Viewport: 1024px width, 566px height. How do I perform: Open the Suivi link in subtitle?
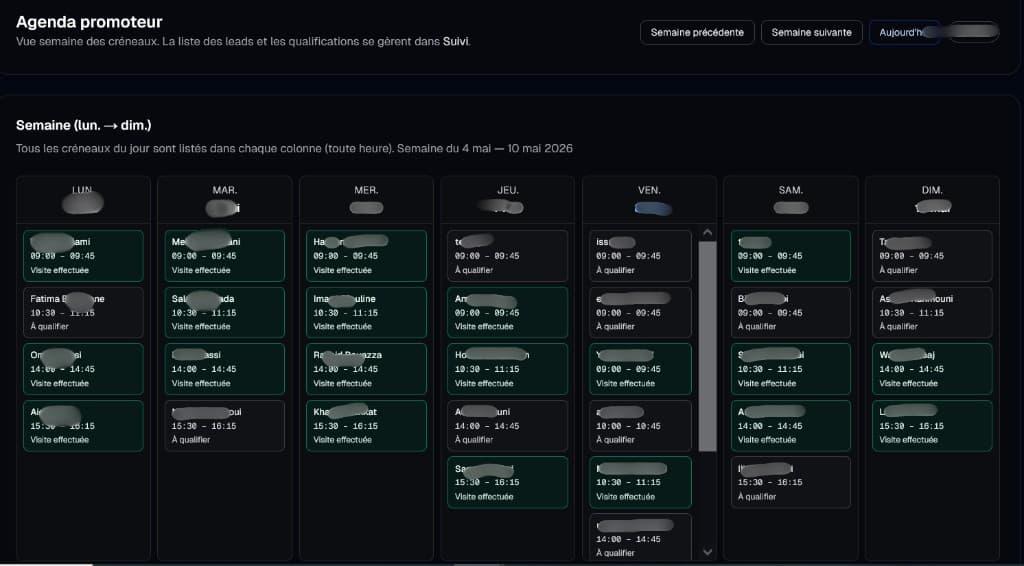point(455,41)
